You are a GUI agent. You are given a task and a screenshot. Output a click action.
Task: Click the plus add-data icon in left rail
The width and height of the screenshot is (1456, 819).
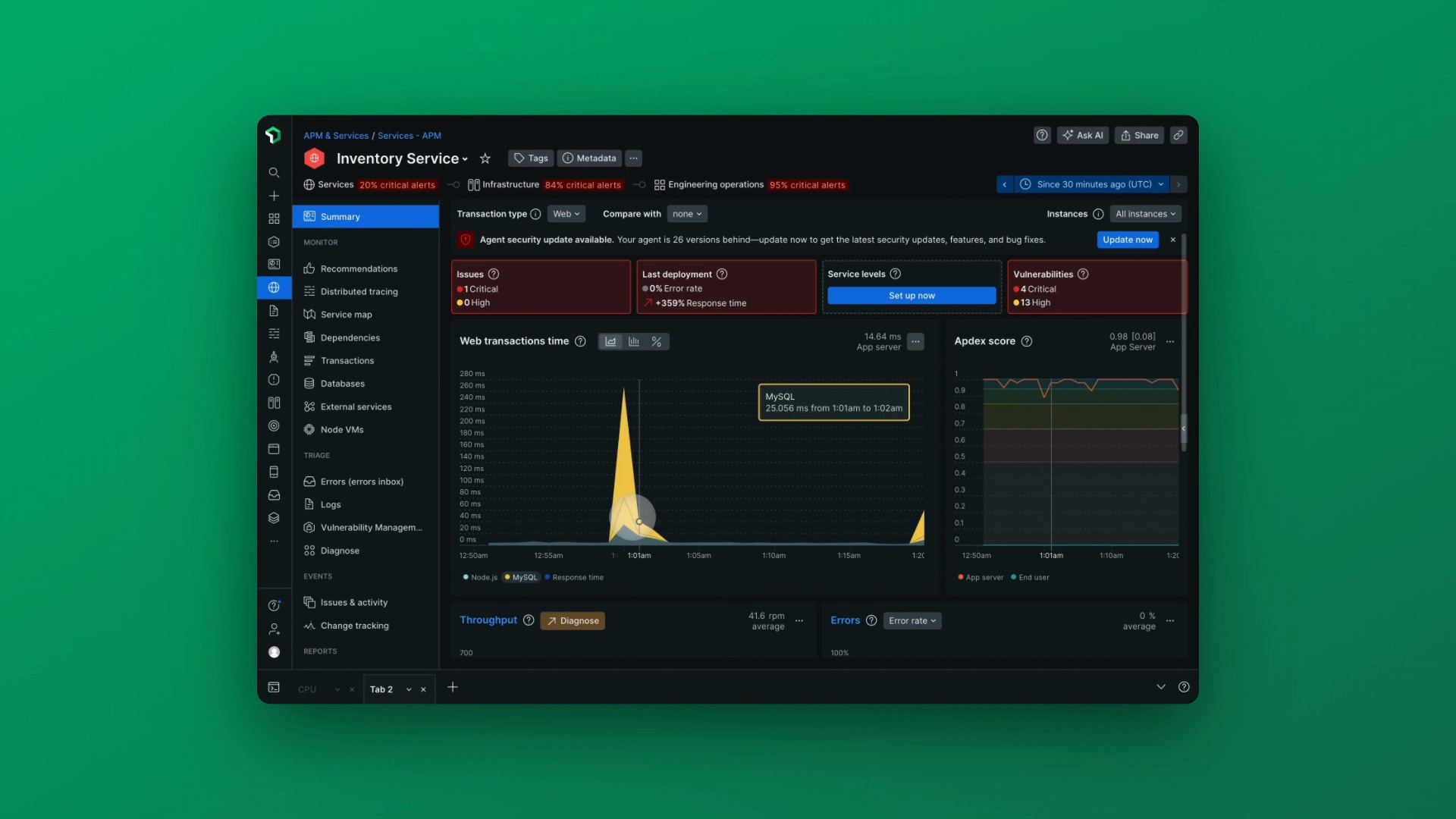pyautogui.click(x=274, y=196)
